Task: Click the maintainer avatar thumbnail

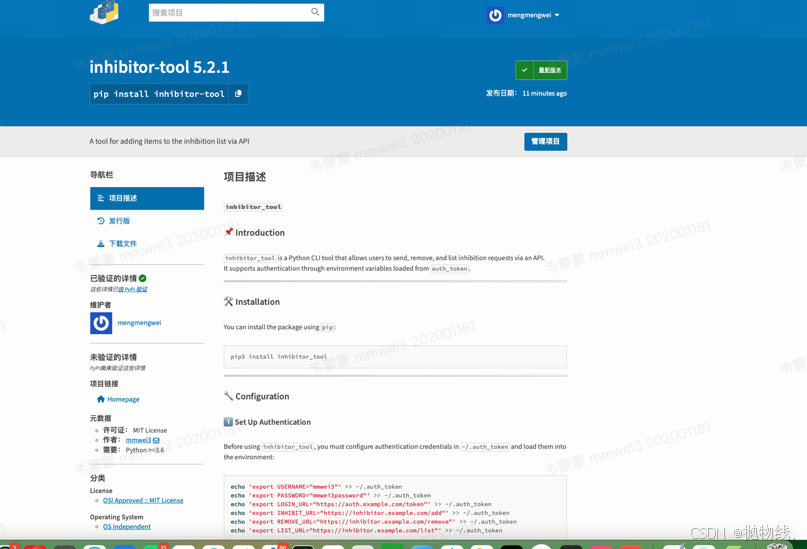Action: [101, 323]
